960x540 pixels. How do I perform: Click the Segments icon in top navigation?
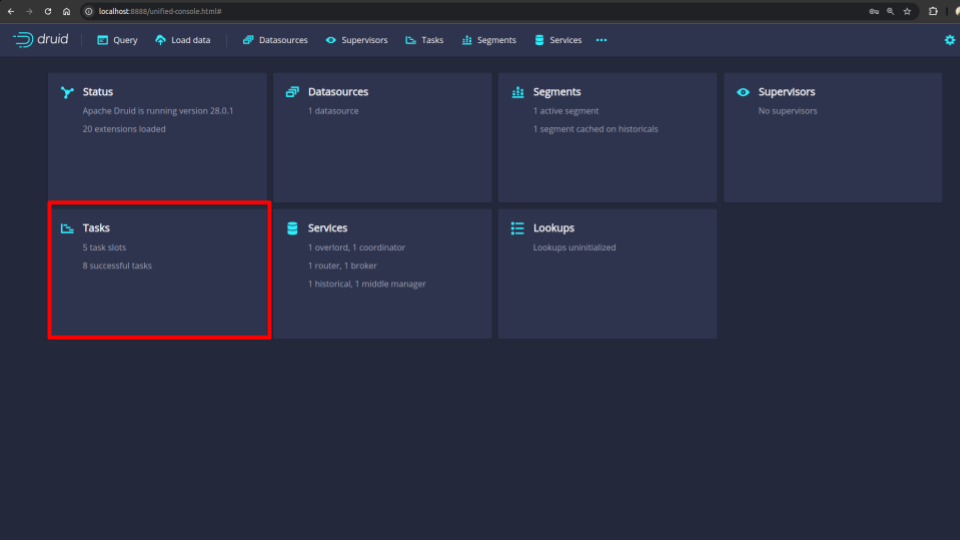(467, 40)
